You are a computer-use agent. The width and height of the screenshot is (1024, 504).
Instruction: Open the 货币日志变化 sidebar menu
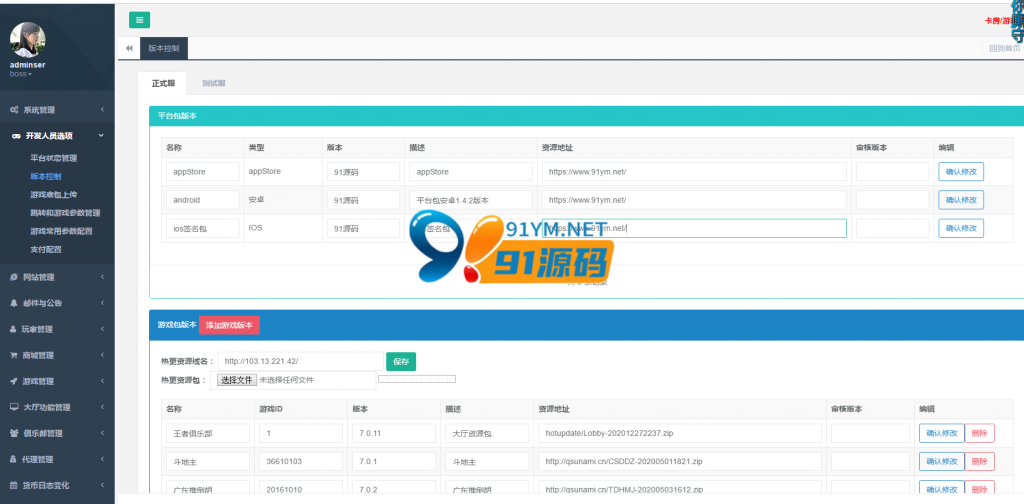[x=57, y=485]
